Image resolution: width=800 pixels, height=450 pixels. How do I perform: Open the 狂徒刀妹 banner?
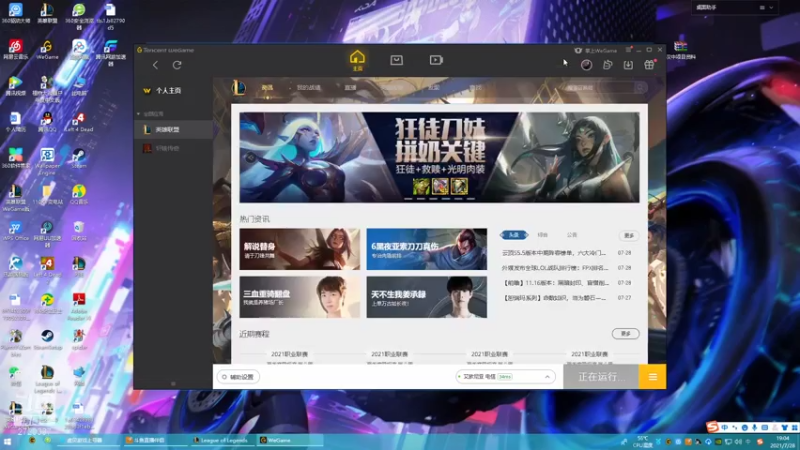pyautogui.click(x=439, y=157)
